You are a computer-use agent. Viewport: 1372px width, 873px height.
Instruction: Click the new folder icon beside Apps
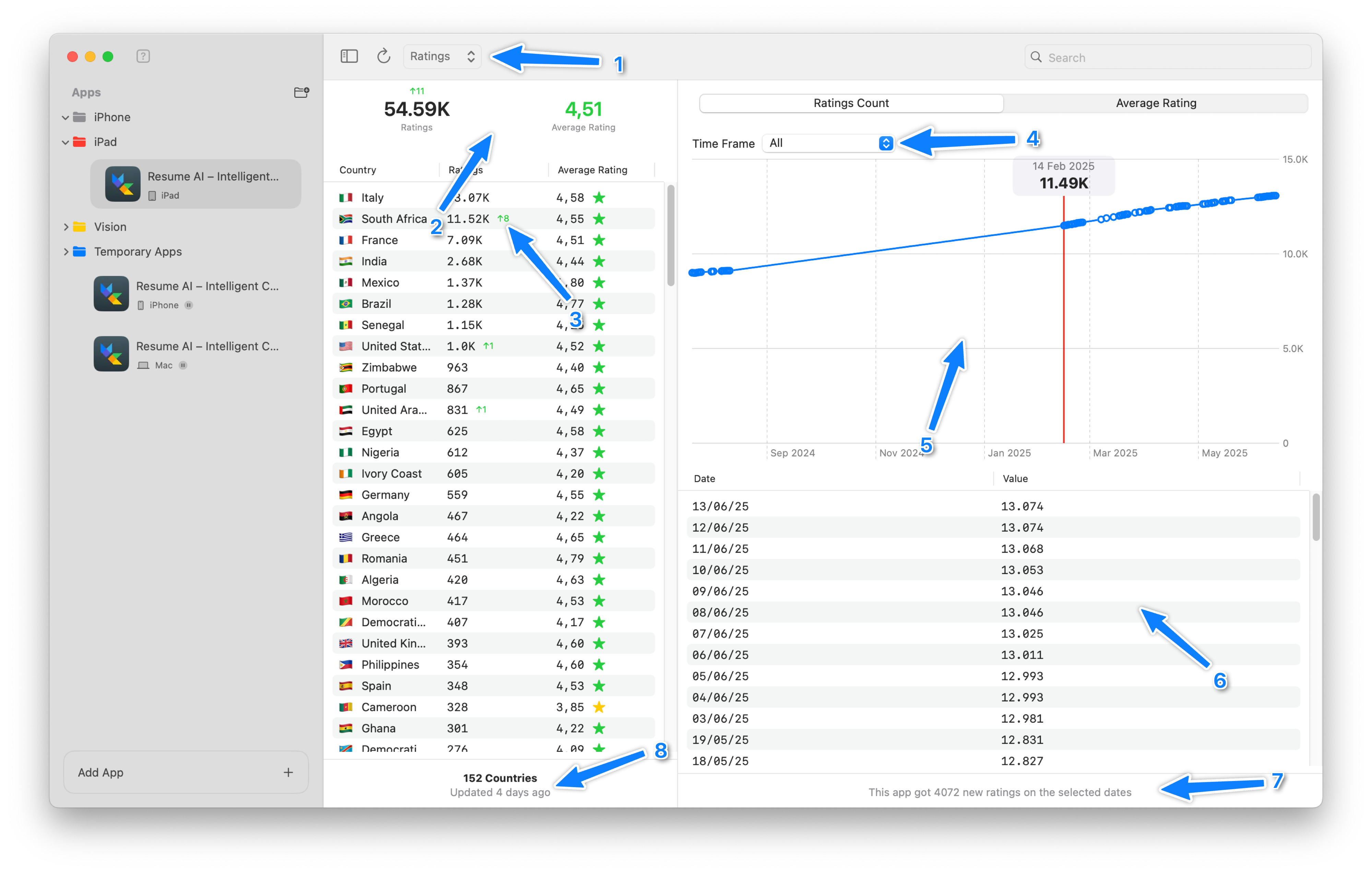pyautogui.click(x=301, y=92)
